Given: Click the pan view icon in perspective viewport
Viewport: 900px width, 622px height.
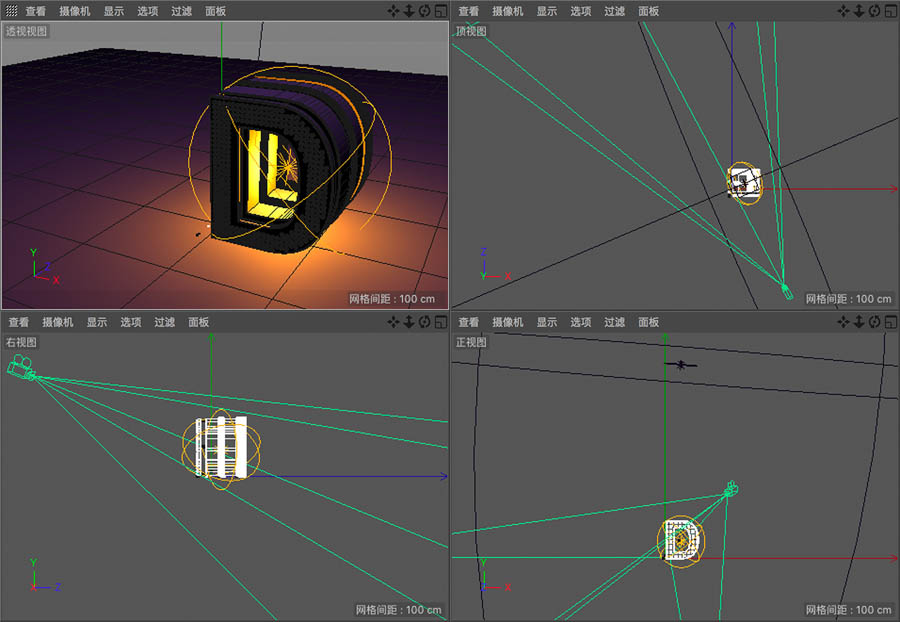Looking at the screenshot, I should [393, 11].
